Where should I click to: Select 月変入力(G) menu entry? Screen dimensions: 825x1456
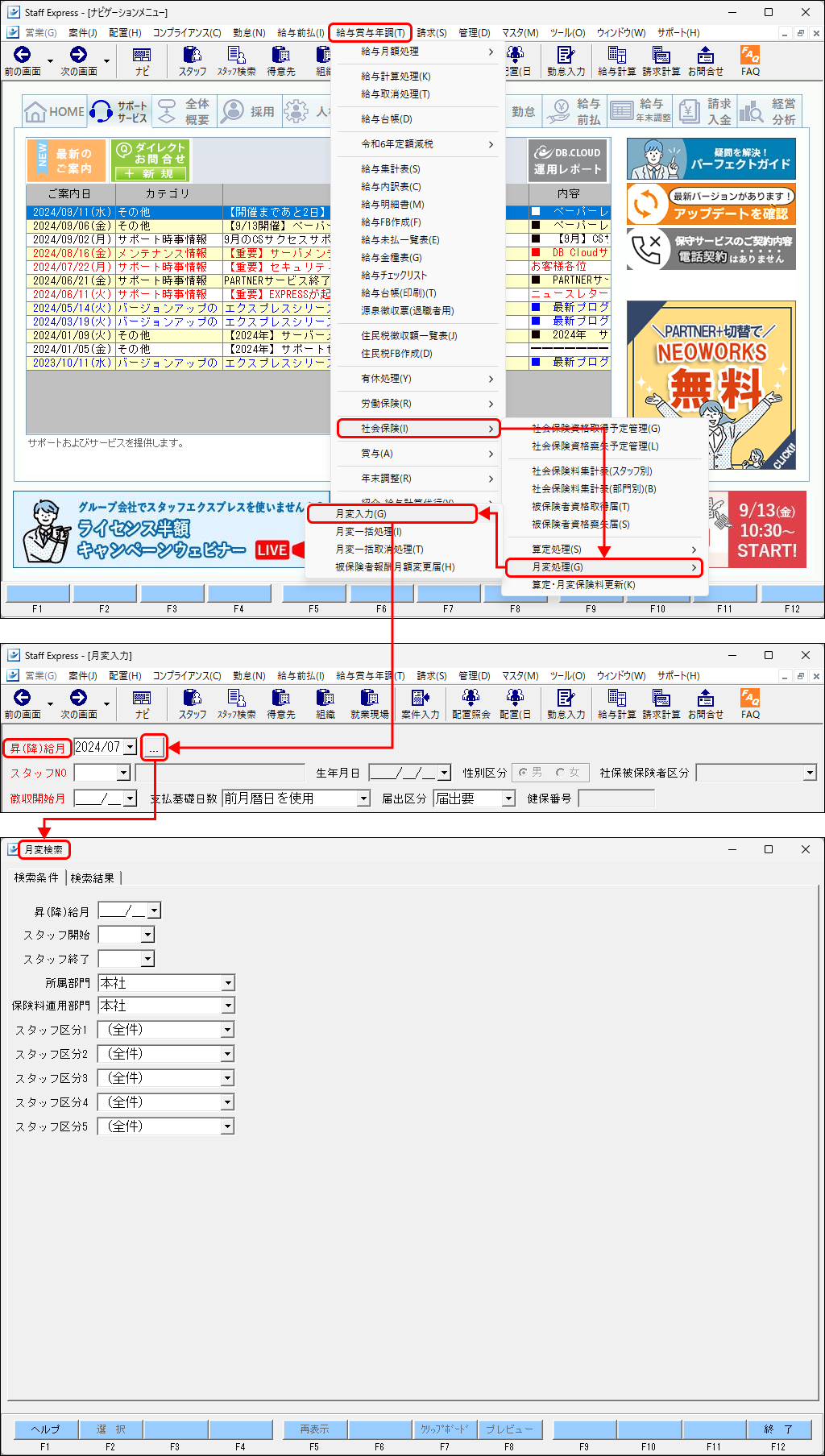pos(392,513)
